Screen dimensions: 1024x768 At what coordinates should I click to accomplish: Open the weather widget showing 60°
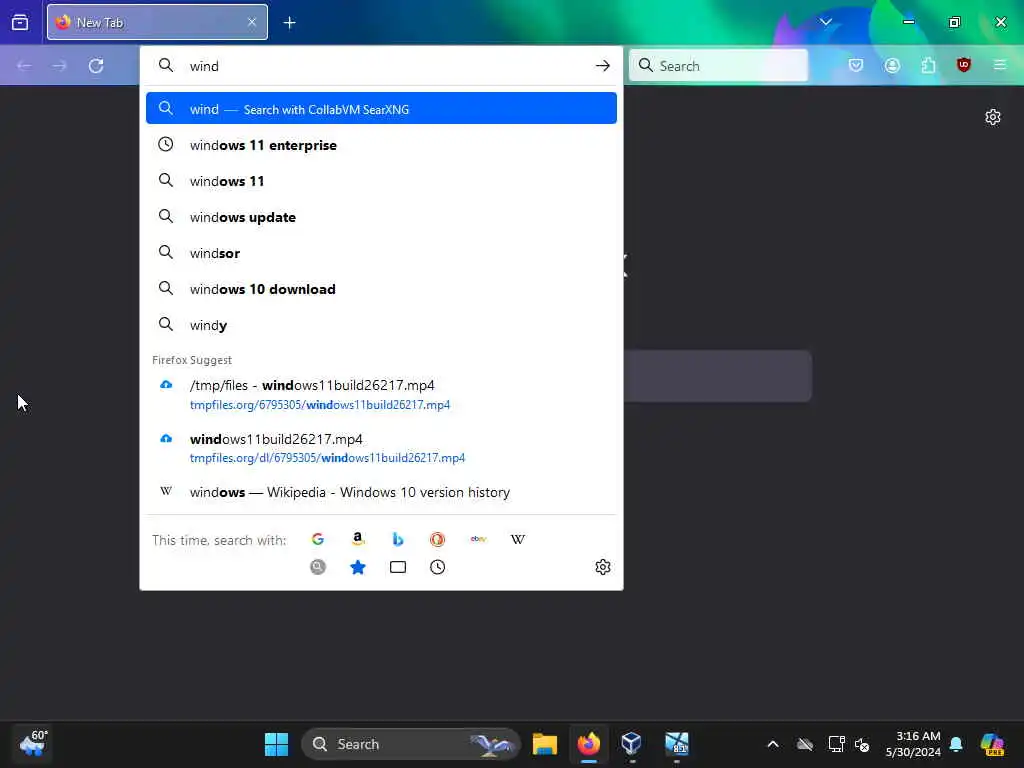pos(33,743)
